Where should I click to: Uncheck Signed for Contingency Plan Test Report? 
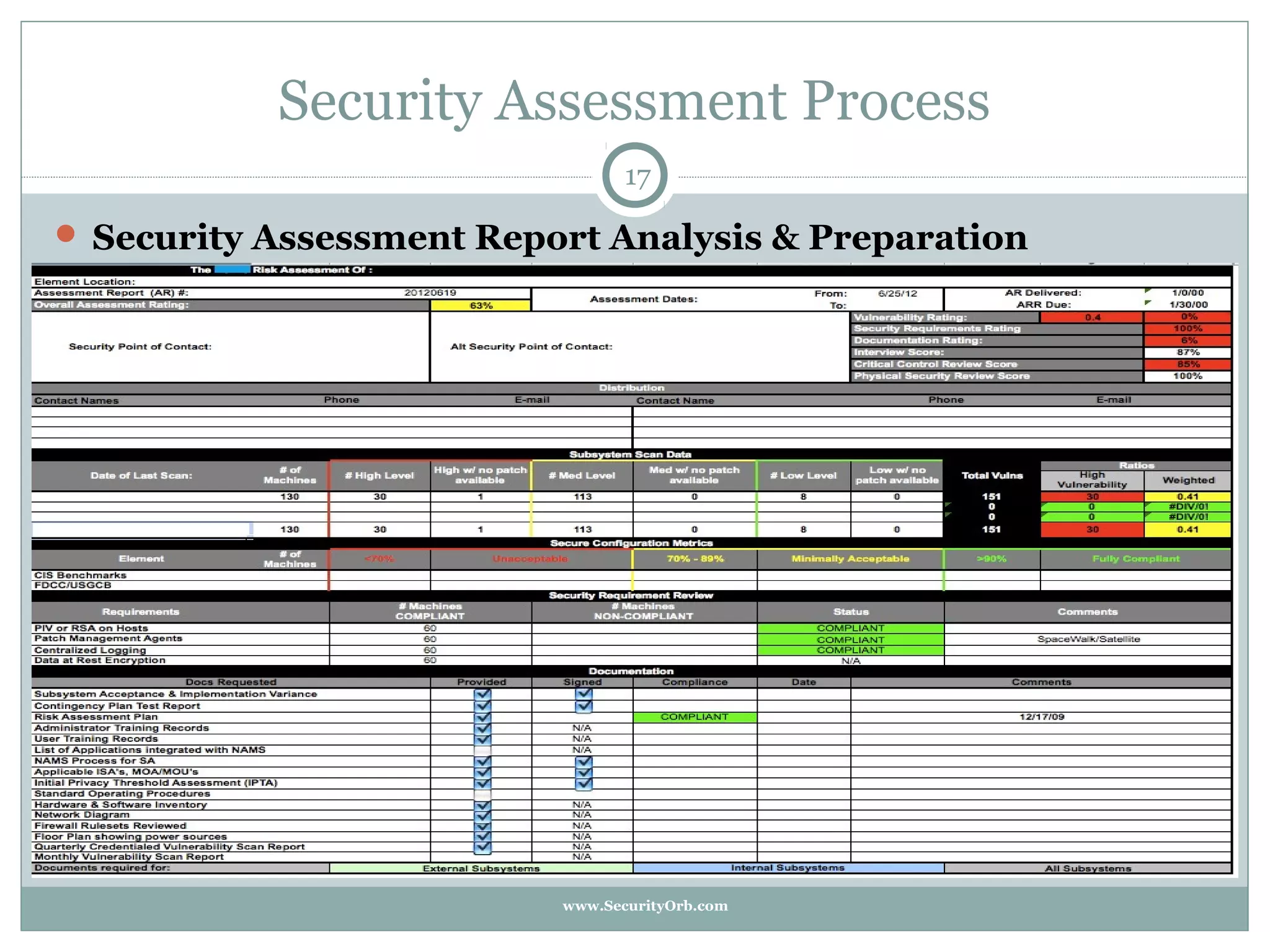tap(584, 706)
